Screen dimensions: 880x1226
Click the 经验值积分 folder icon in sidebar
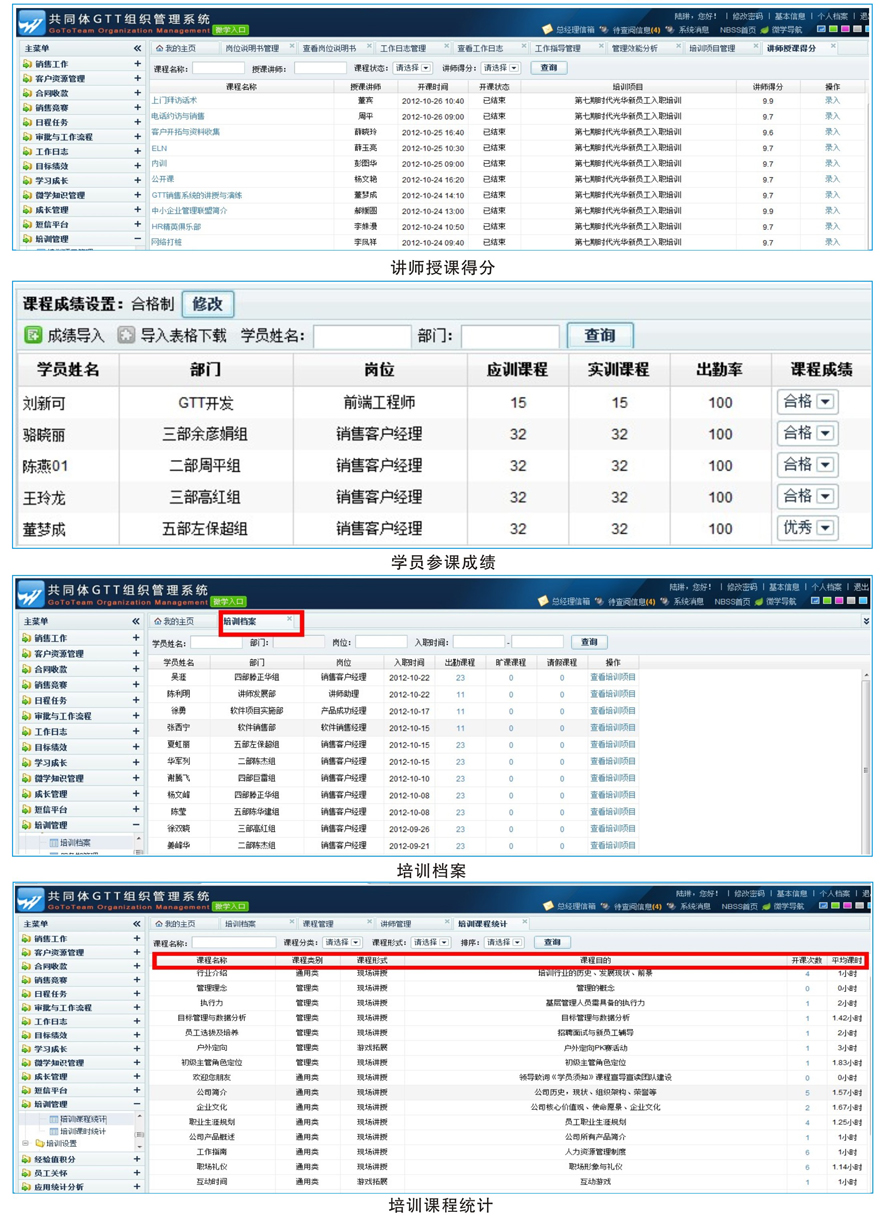[x=26, y=1159]
